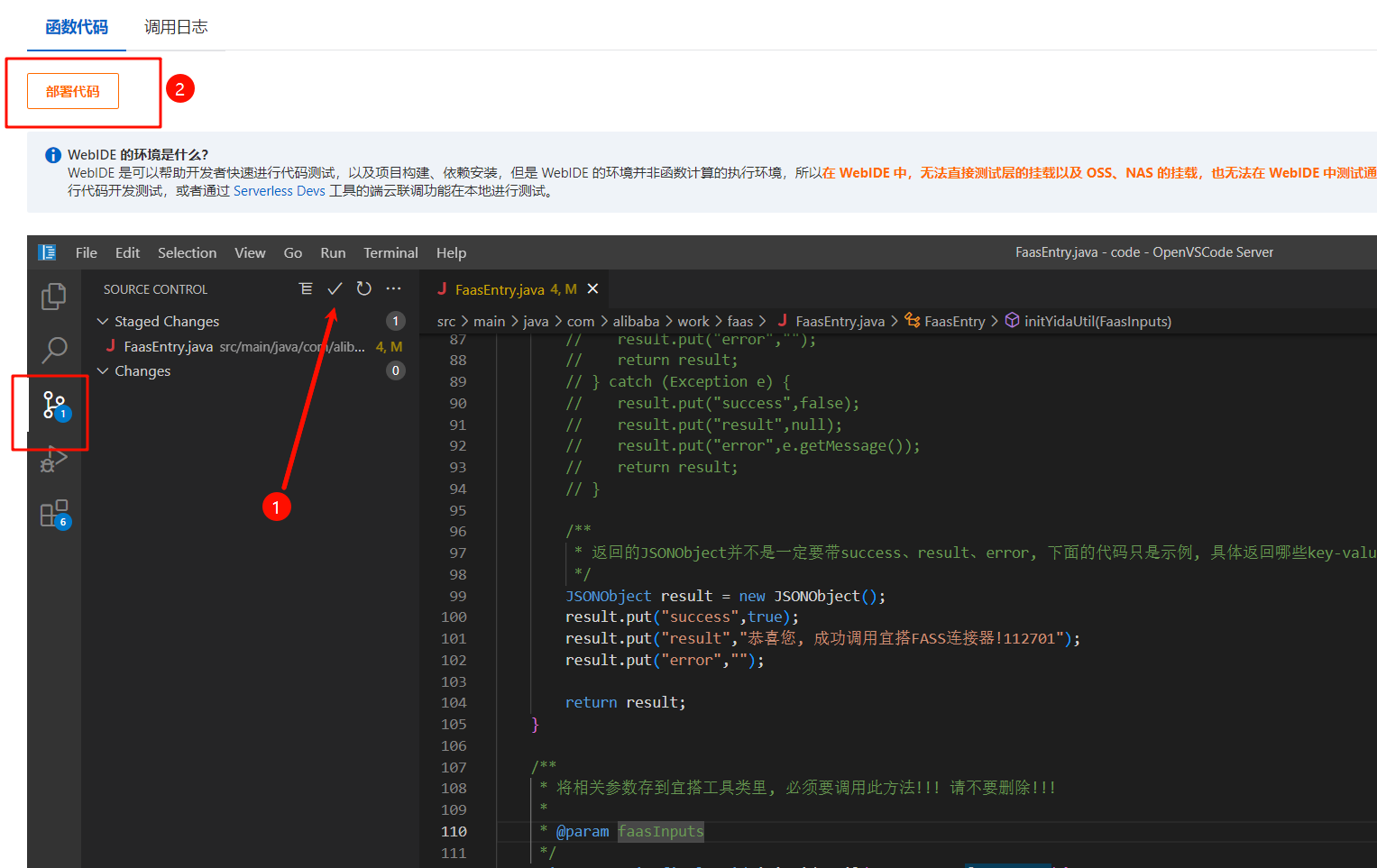
Task: Switch to the 调用日志 tab
Action: click(x=176, y=27)
